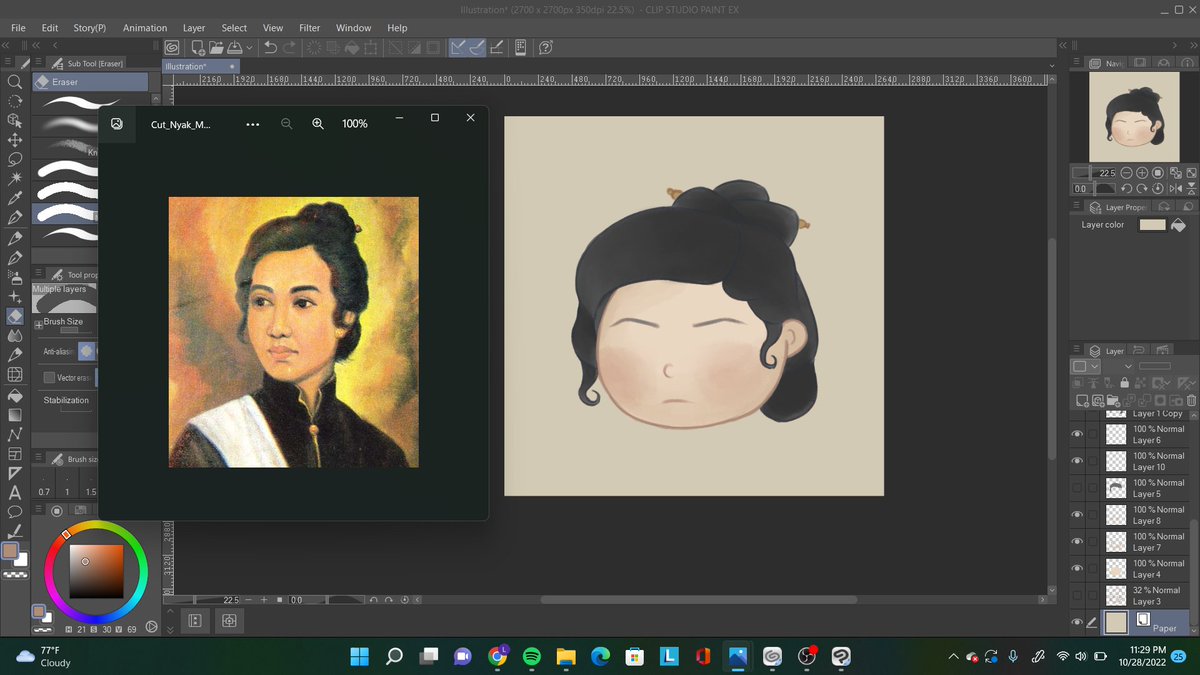Click the Layer color swatch

click(1152, 225)
